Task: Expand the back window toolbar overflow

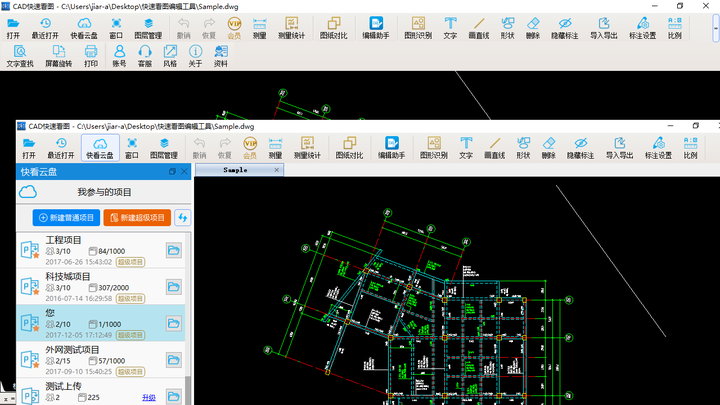Action: tap(715, 28)
